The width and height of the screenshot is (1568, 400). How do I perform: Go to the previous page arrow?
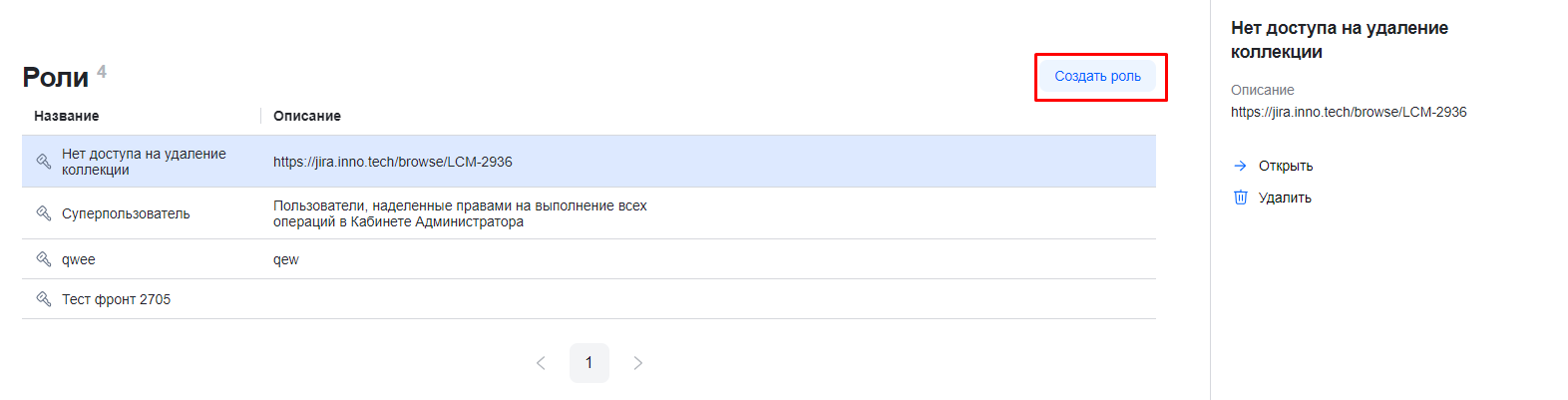point(541,363)
